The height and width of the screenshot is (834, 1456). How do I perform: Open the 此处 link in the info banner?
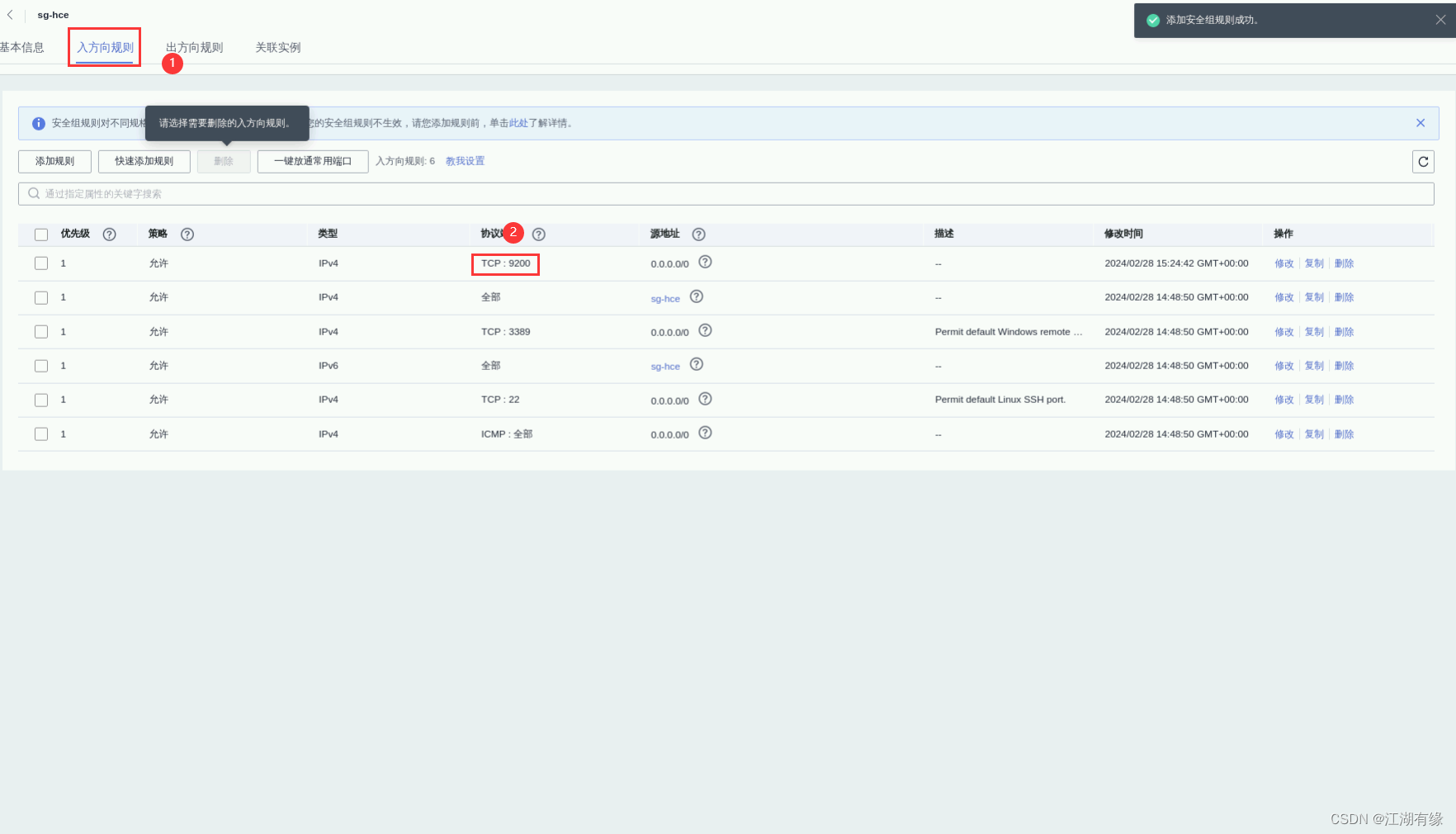(518, 123)
